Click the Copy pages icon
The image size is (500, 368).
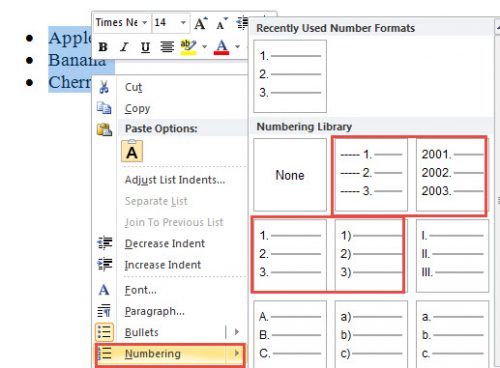click(x=104, y=108)
